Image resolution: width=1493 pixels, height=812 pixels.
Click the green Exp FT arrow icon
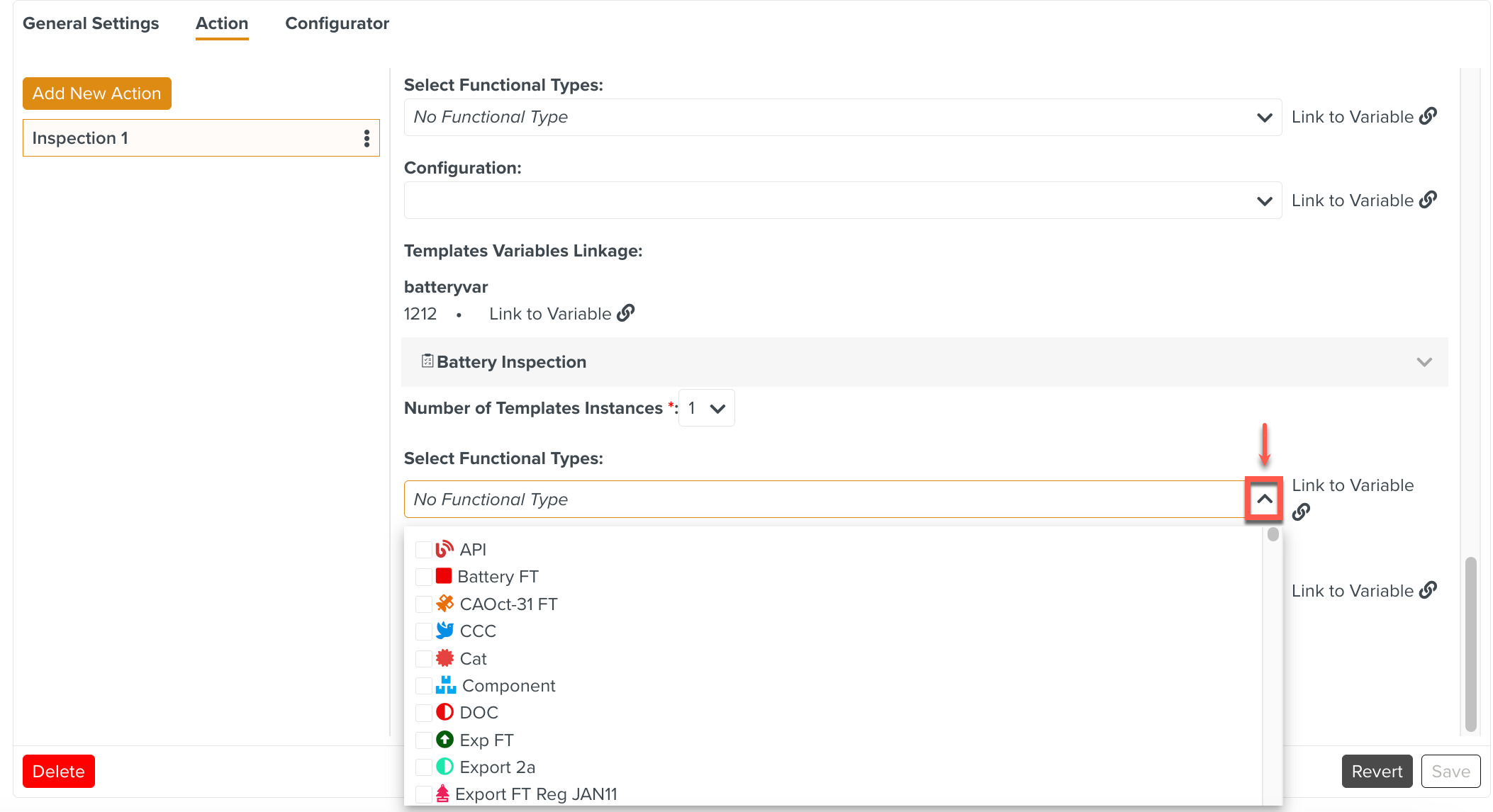444,740
